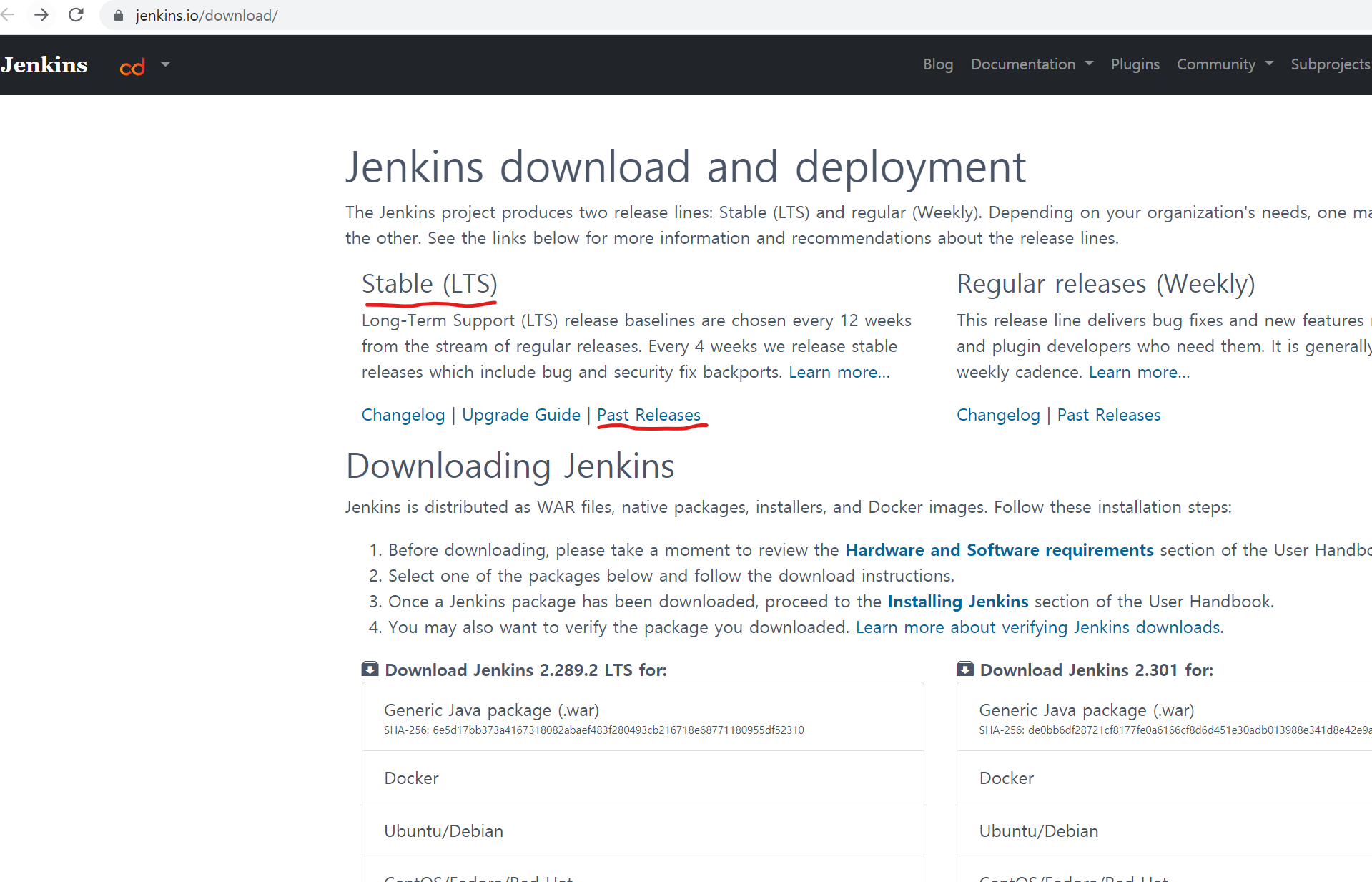
Task: Click the address bar URL field
Action: click(736, 16)
